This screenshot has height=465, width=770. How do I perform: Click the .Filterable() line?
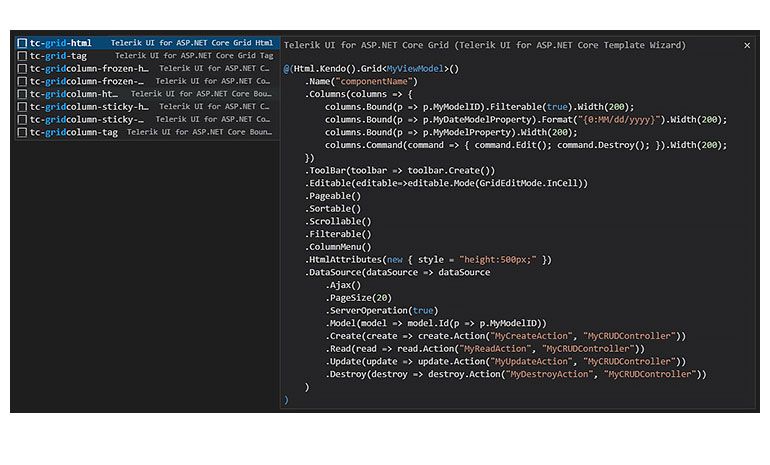coord(338,235)
